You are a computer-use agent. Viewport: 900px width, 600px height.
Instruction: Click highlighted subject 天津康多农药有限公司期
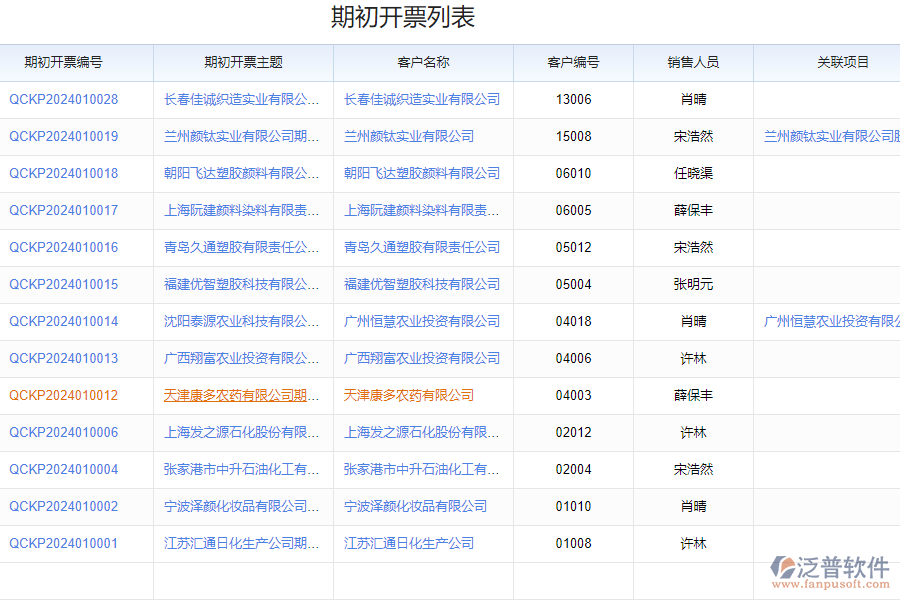coord(245,395)
